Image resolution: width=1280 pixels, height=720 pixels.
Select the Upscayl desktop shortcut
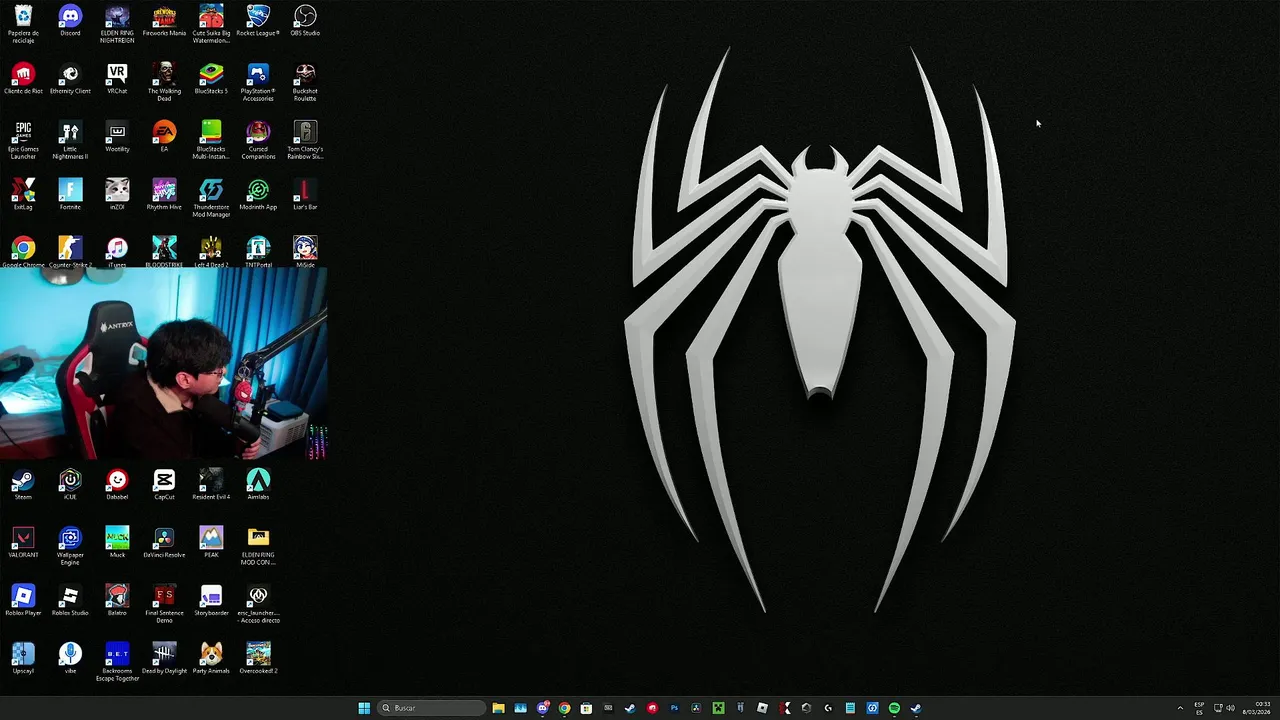click(x=23, y=659)
